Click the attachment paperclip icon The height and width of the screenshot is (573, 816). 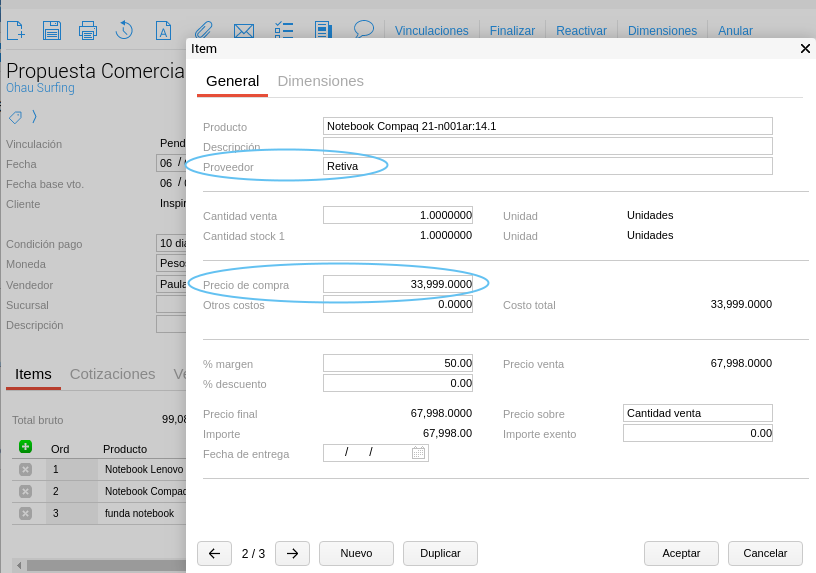tap(203, 30)
